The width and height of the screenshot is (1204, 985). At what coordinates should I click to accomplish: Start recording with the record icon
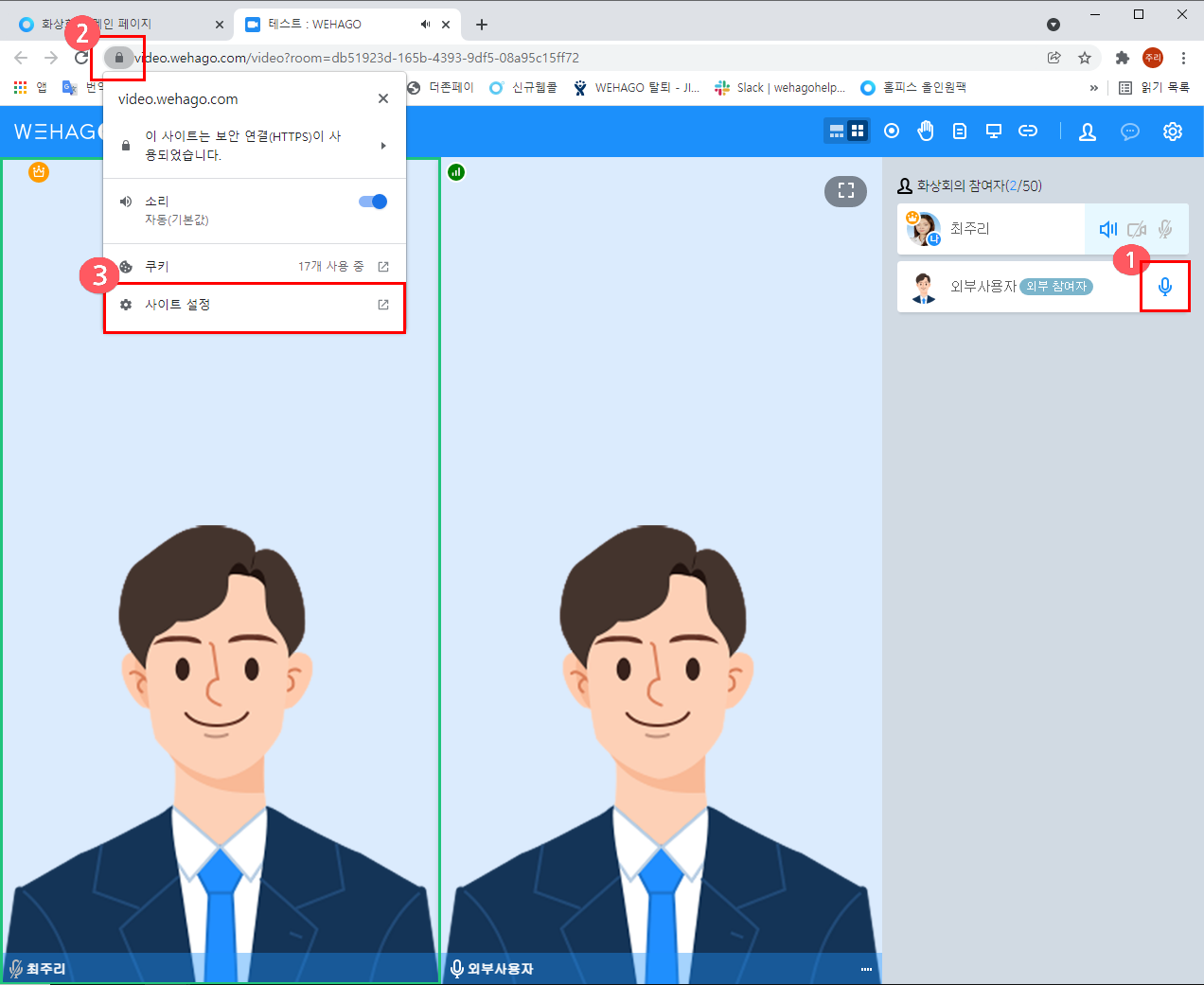pos(892,132)
